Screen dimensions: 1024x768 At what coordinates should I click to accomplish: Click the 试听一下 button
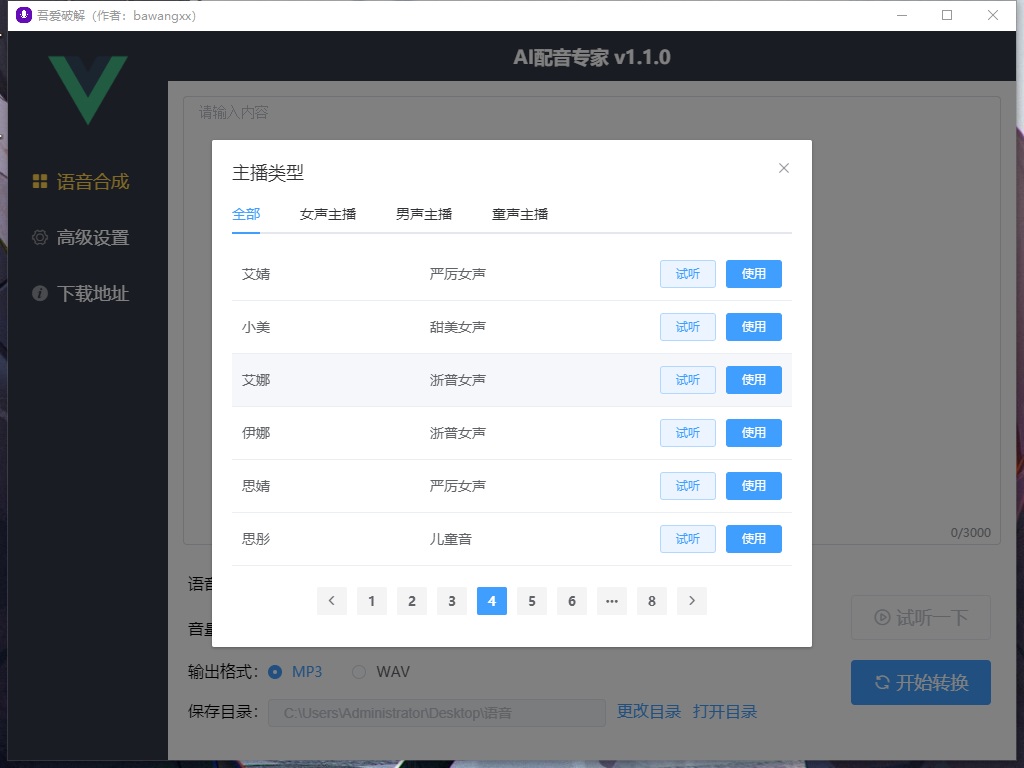pyautogui.click(x=921, y=617)
